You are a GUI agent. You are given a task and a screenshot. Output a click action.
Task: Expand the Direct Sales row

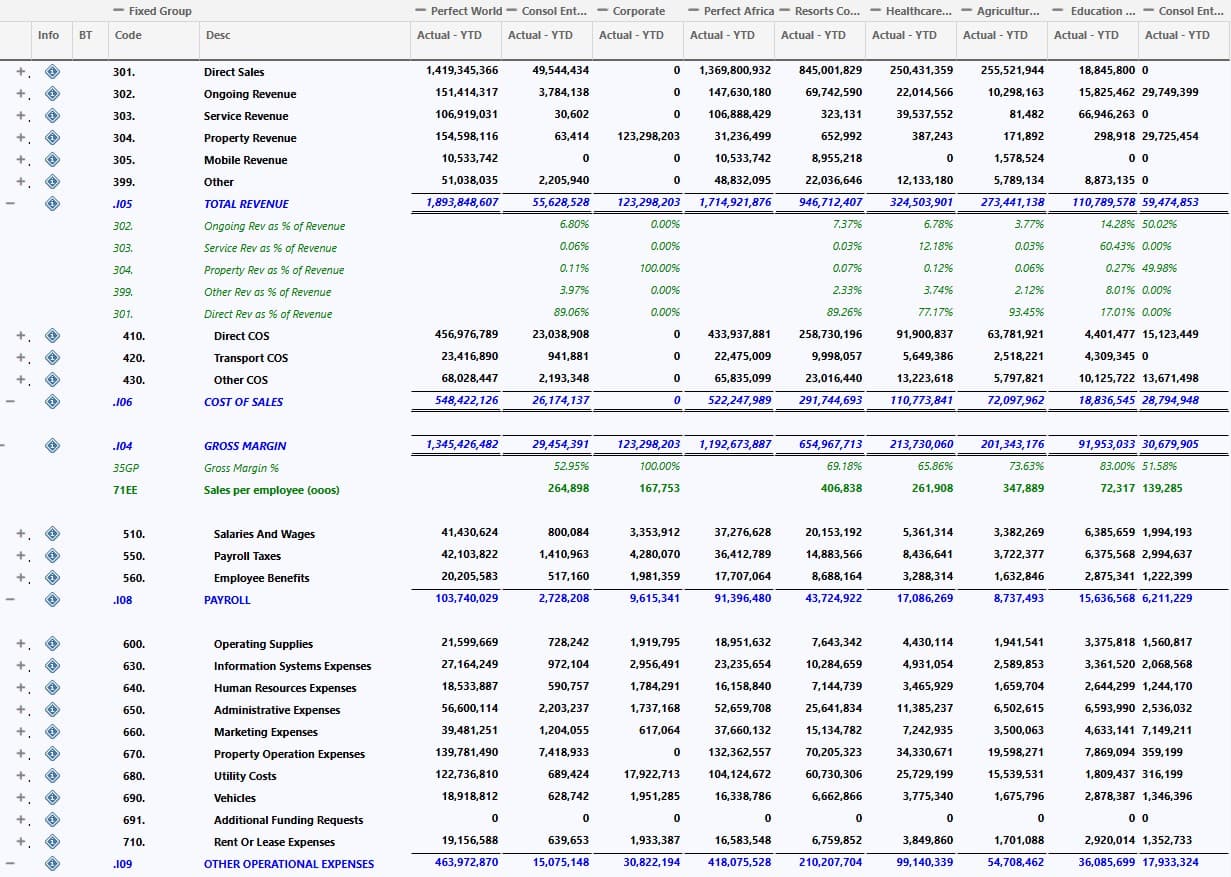(x=21, y=72)
